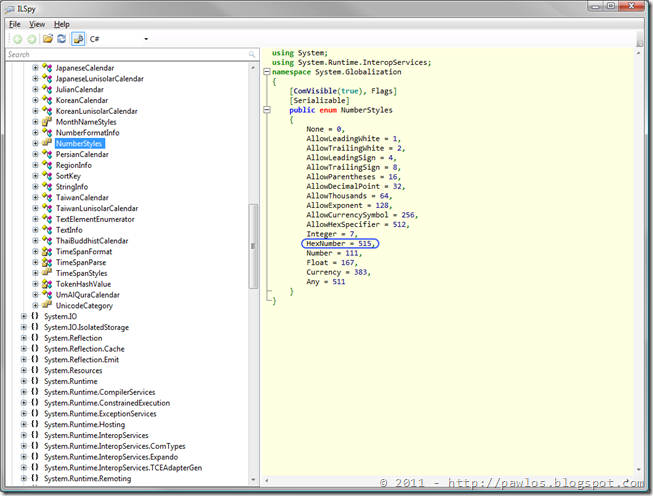Open the File menu
The width and height of the screenshot is (653, 496).
[15, 24]
